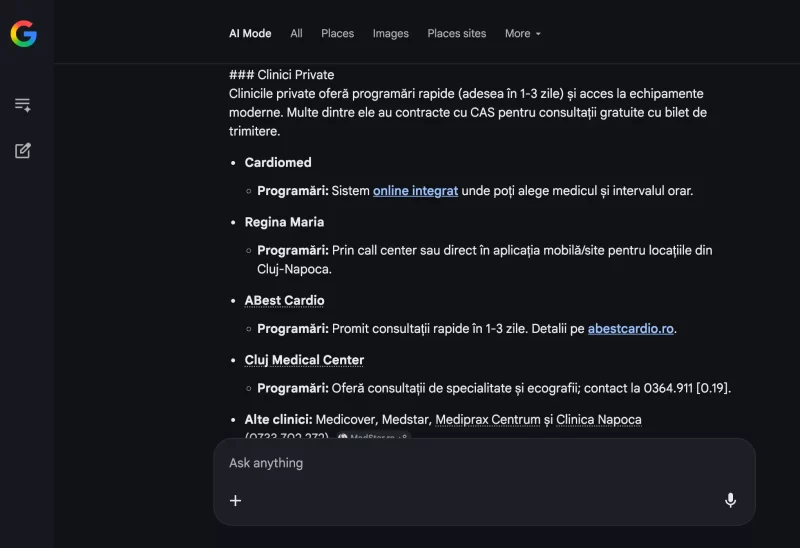Select the Places tab

click(337, 34)
